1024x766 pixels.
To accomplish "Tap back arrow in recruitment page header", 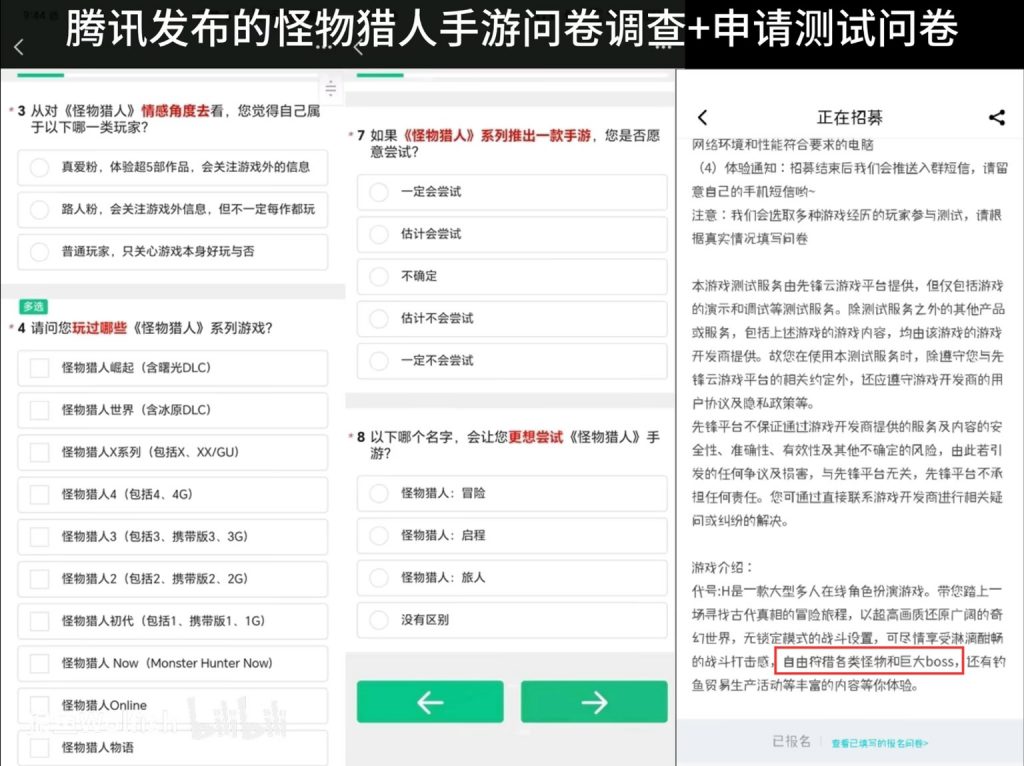I will [703, 118].
